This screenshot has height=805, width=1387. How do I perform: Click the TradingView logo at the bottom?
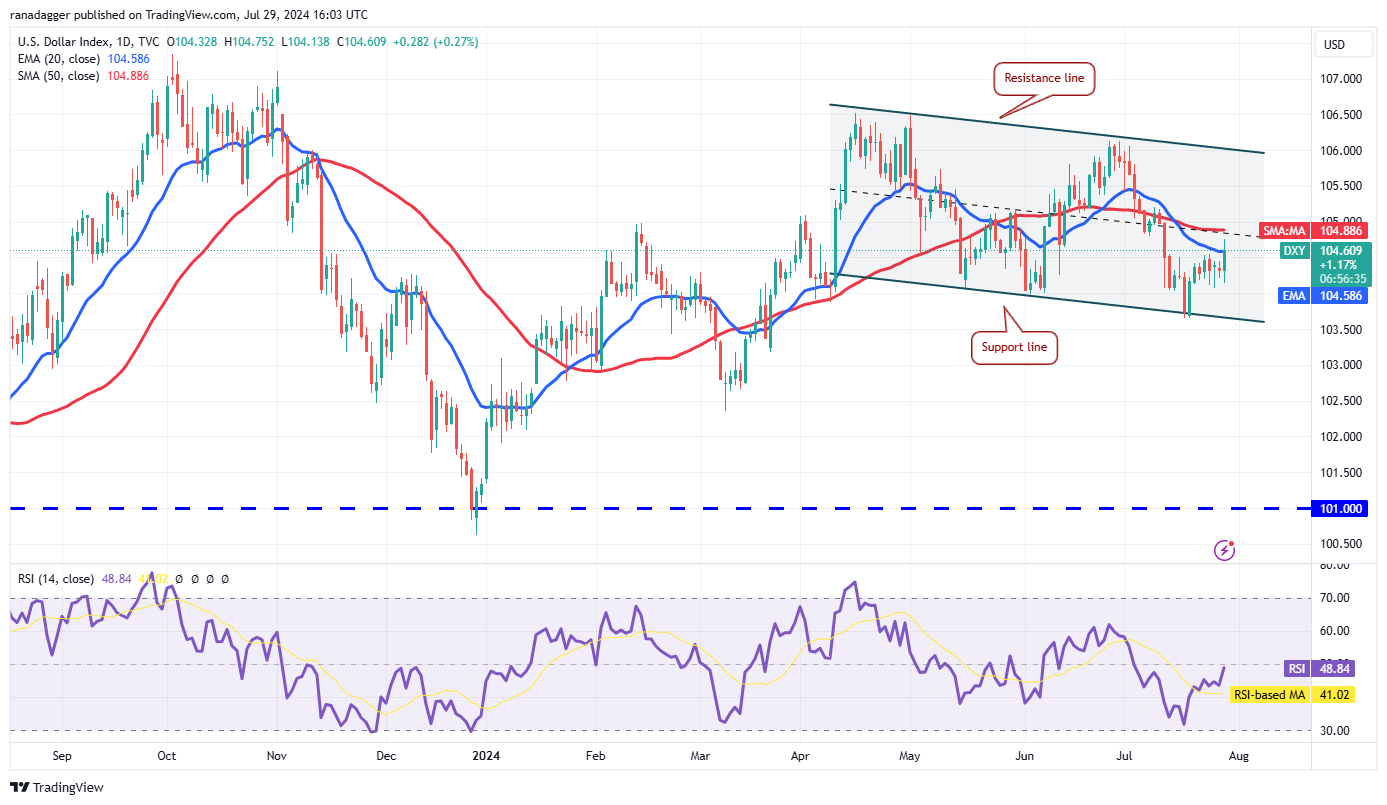[57, 788]
